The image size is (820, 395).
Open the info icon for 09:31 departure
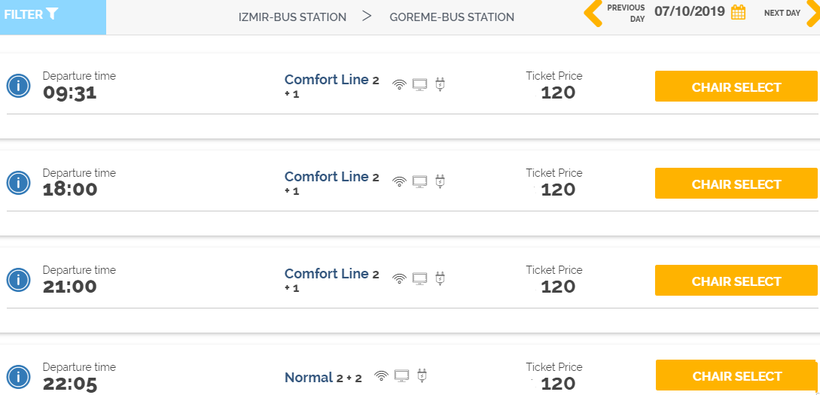(18, 85)
